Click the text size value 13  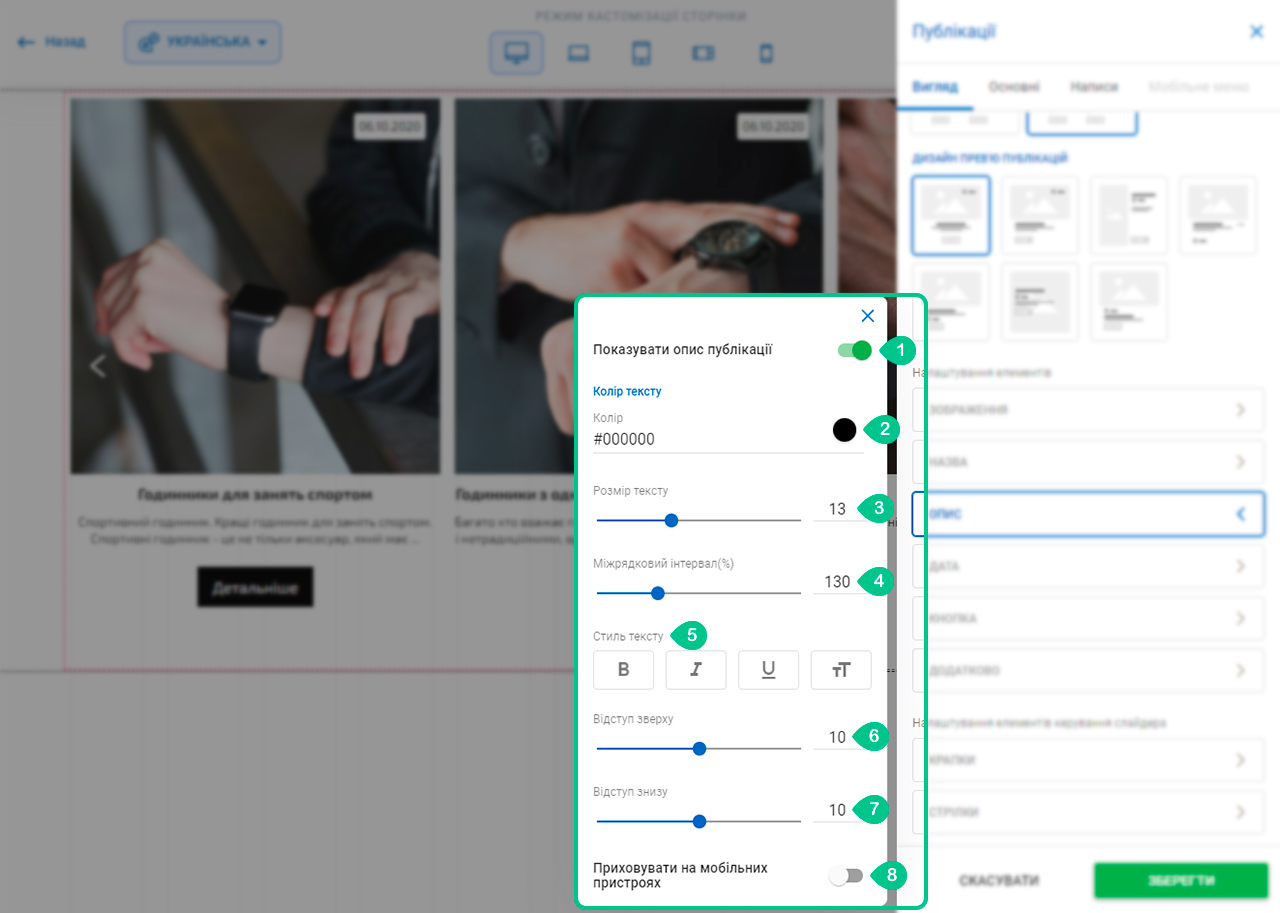point(837,509)
